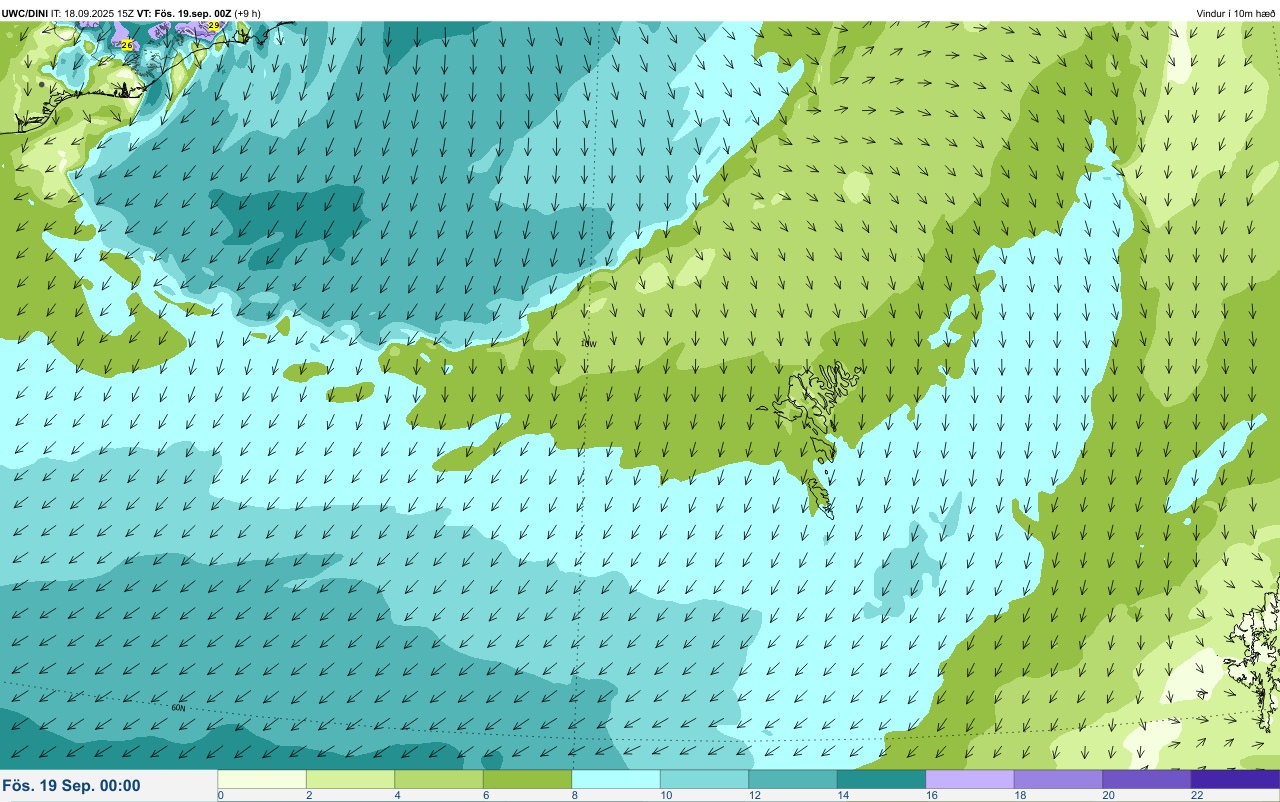1280x802 pixels.
Task: Click legend scale number '14'
Action: click(x=842, y=796)
